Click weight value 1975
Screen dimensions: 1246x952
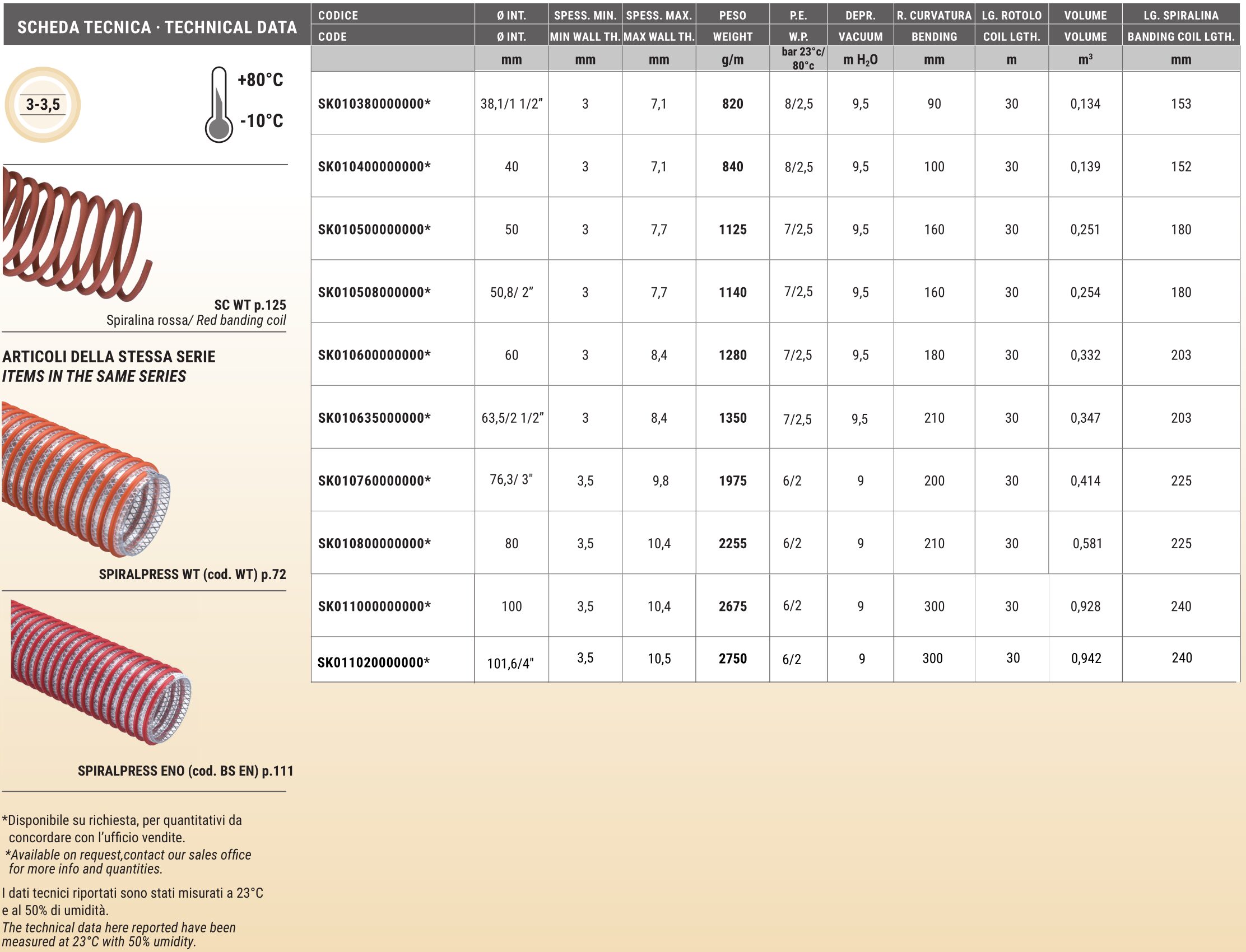(732, 480)
